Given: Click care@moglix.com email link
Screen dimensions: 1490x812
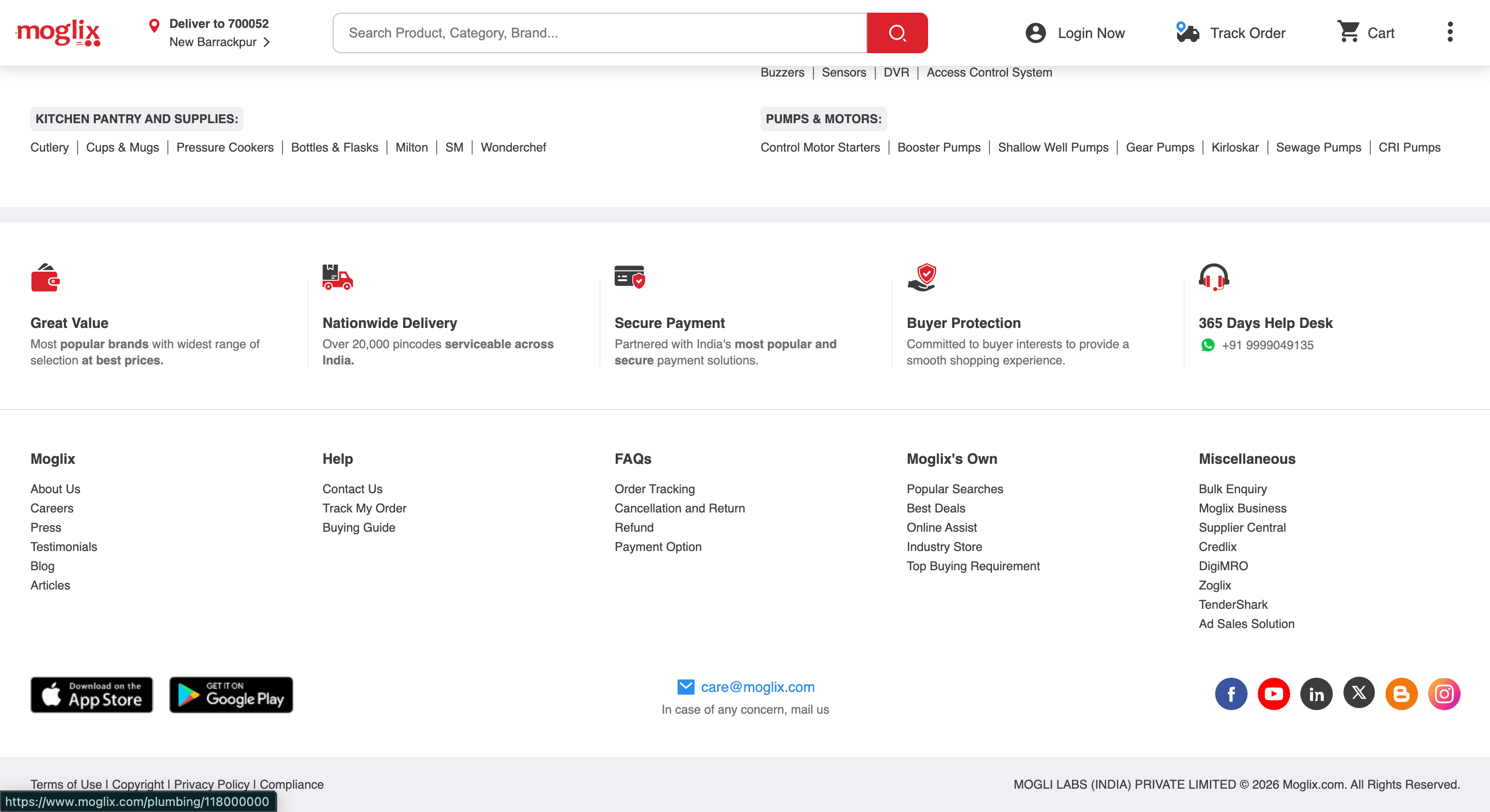Looking at the screenshot, I should (x=758, y=687).
